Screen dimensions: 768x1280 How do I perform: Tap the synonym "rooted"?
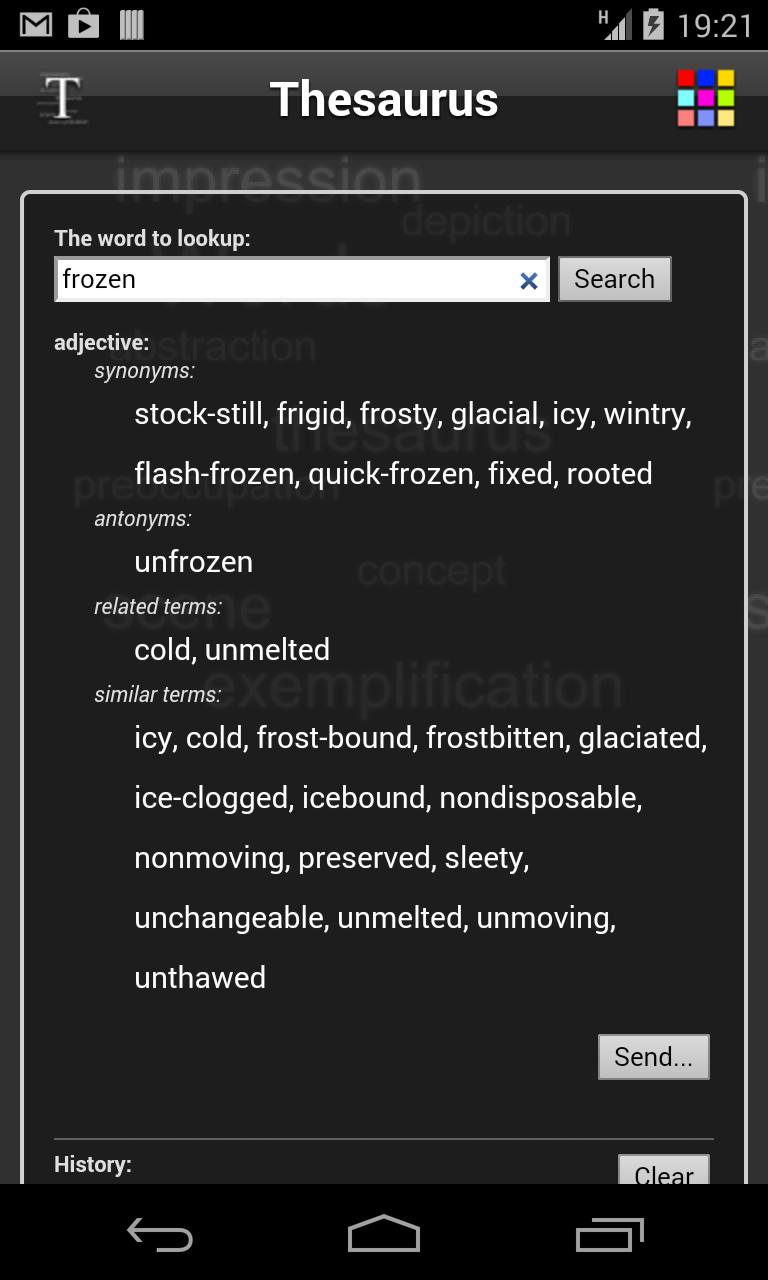(609, 474)
